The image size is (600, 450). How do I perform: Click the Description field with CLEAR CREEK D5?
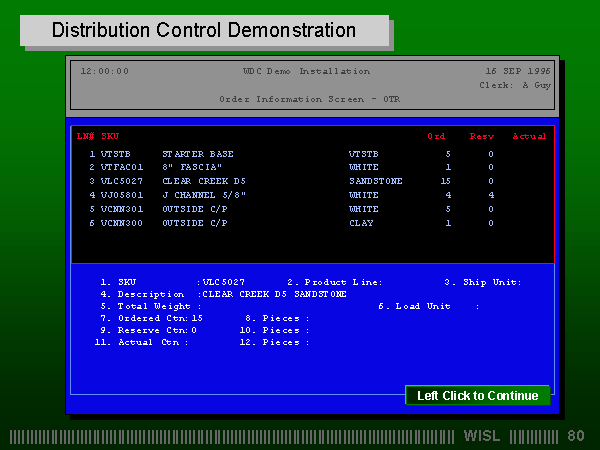(x=273, y=294)
